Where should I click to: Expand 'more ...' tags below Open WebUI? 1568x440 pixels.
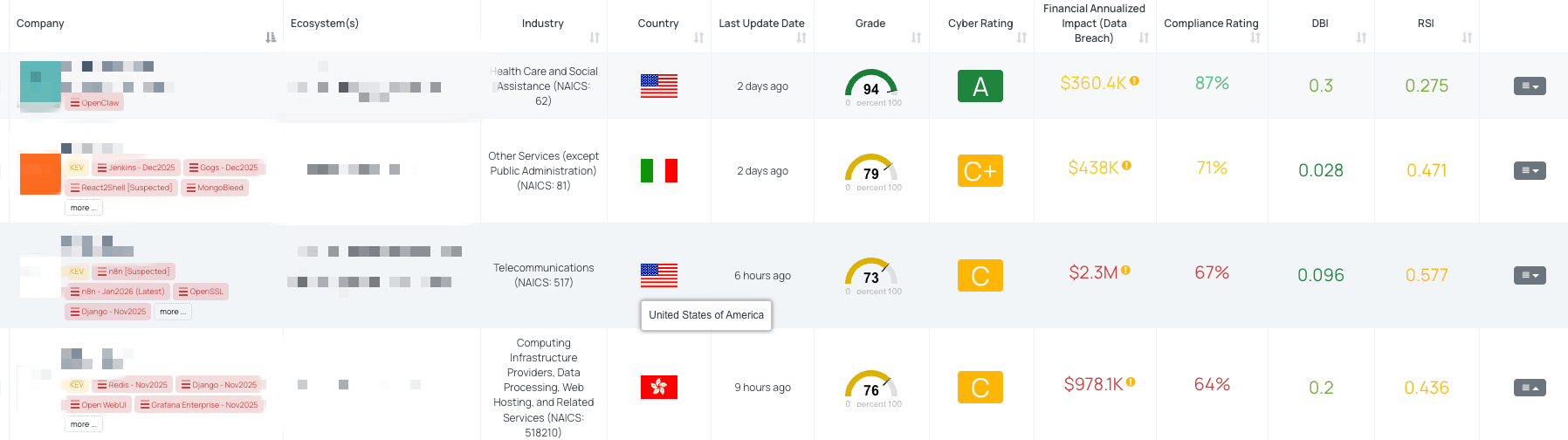point(84,424)
